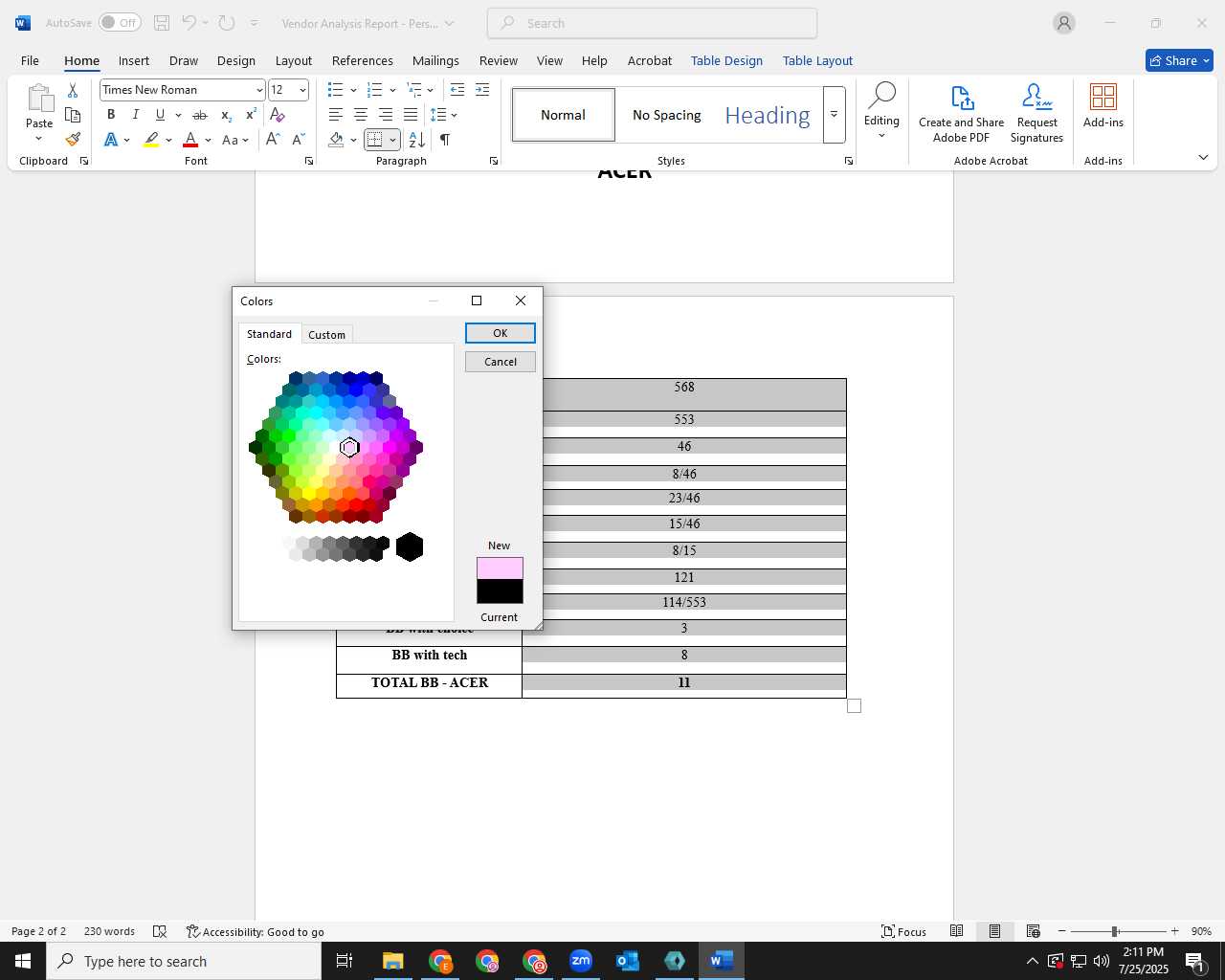This screenshot has width=1225, height=980.
Task: Expand the line spacing dropdown
Action: (455, 115)
